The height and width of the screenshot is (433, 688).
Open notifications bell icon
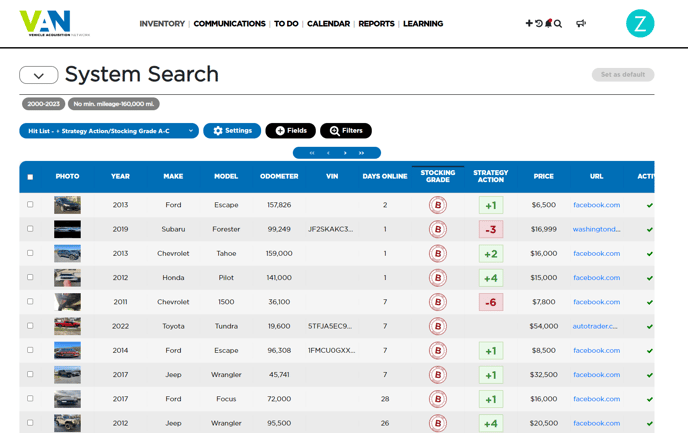548,23
